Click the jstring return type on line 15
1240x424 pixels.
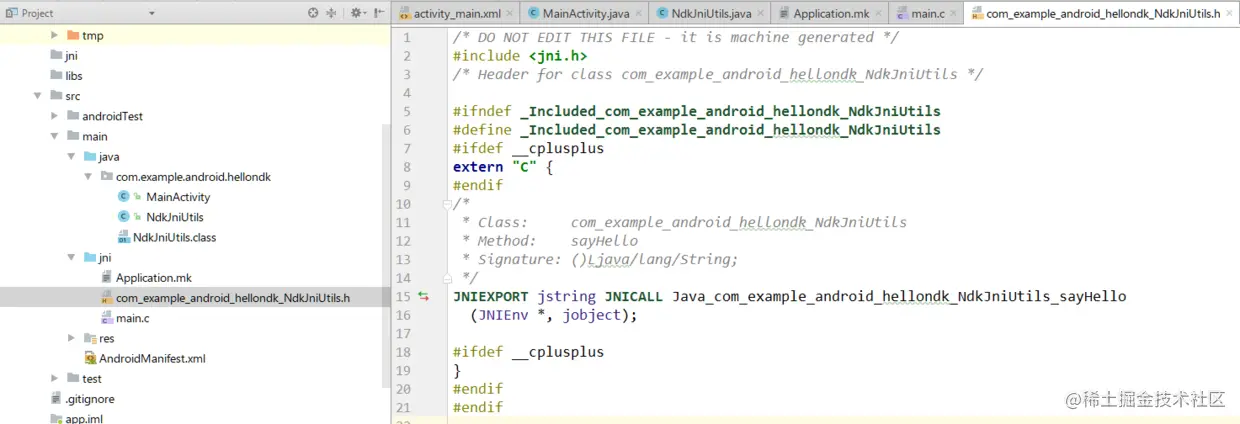pyautogui.click(x=566, y=296)
